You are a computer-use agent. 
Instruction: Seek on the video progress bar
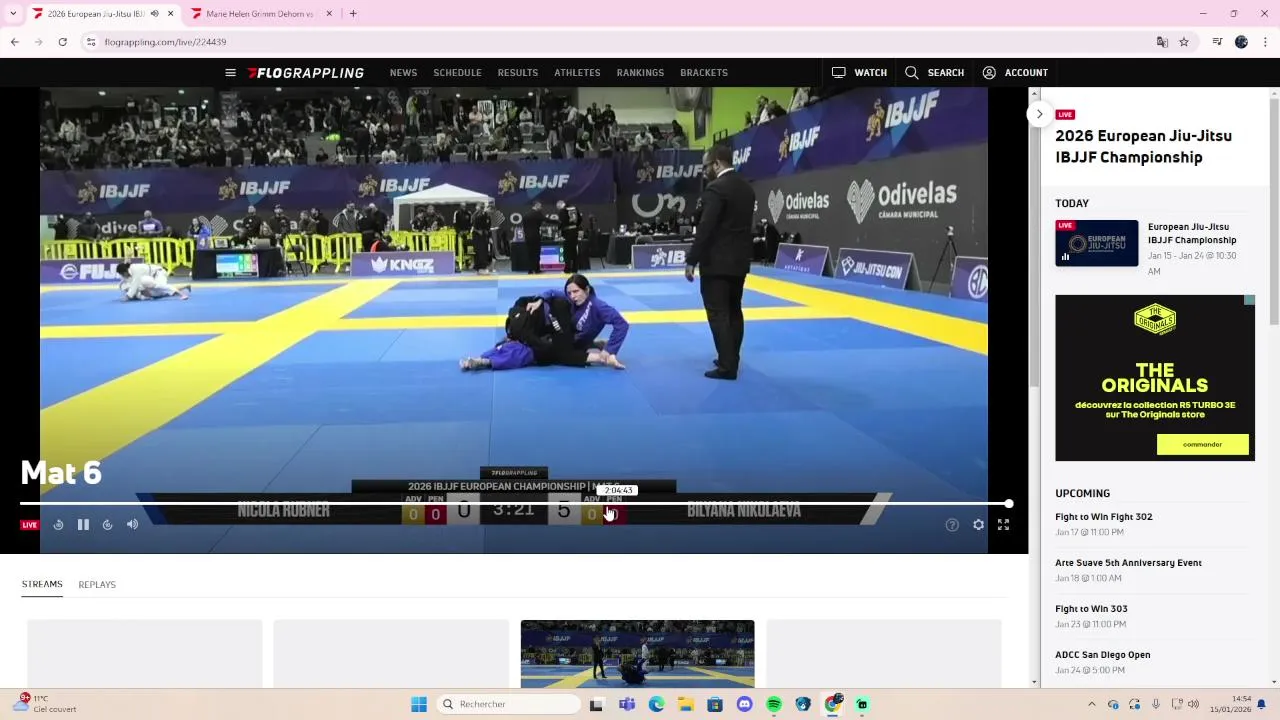(x=514, y=504)
